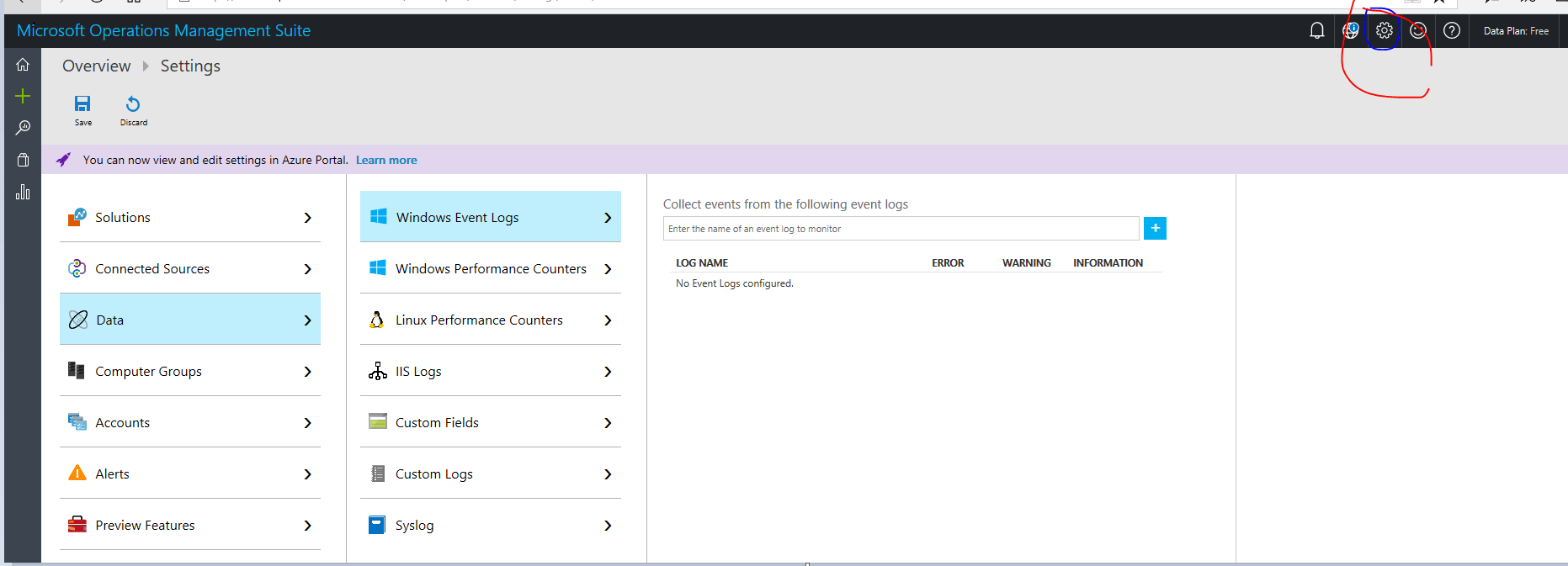Click the IIS Logs network icon

point(378,371)
